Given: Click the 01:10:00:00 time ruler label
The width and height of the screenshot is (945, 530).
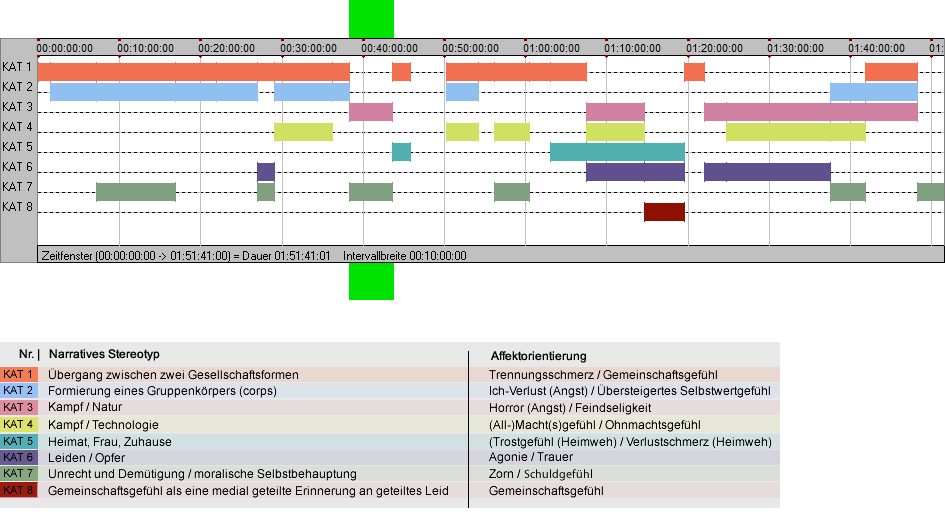Looking at the screenshot, I should [633, 48].
